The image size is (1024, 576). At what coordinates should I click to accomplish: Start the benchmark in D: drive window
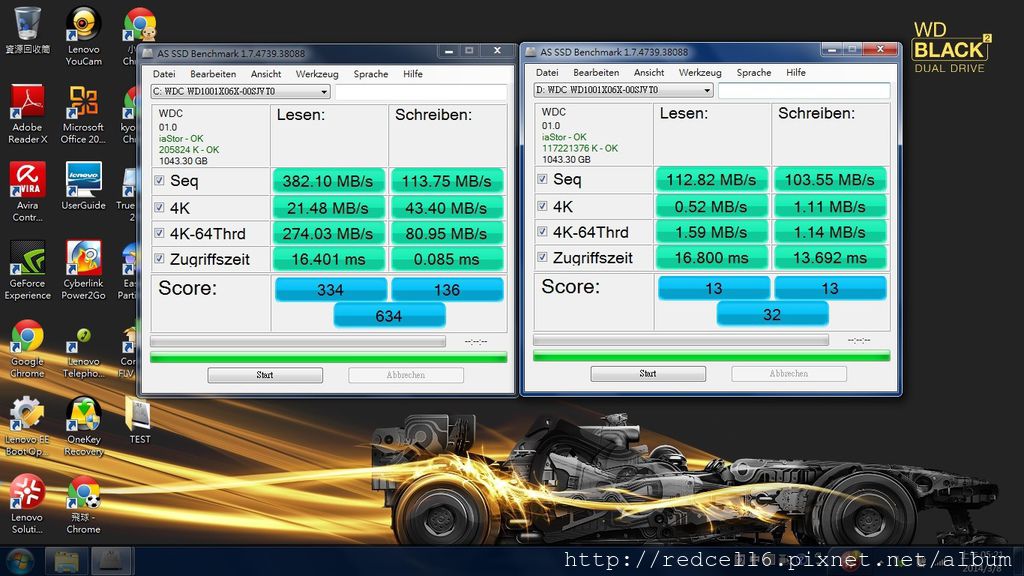pos(648,374)
